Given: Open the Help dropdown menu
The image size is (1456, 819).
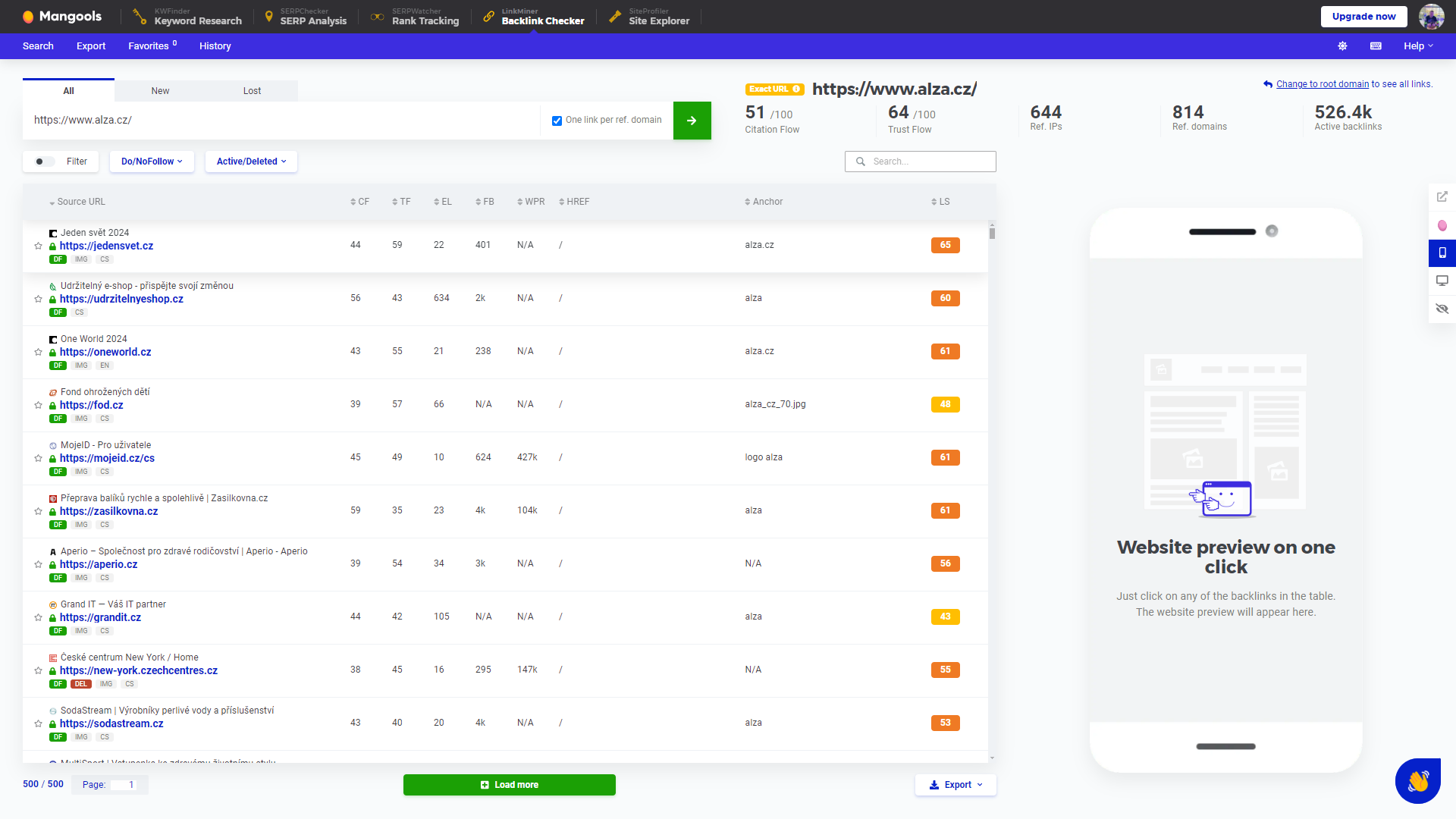Looking at the screenshot, I should (1418, 46).
